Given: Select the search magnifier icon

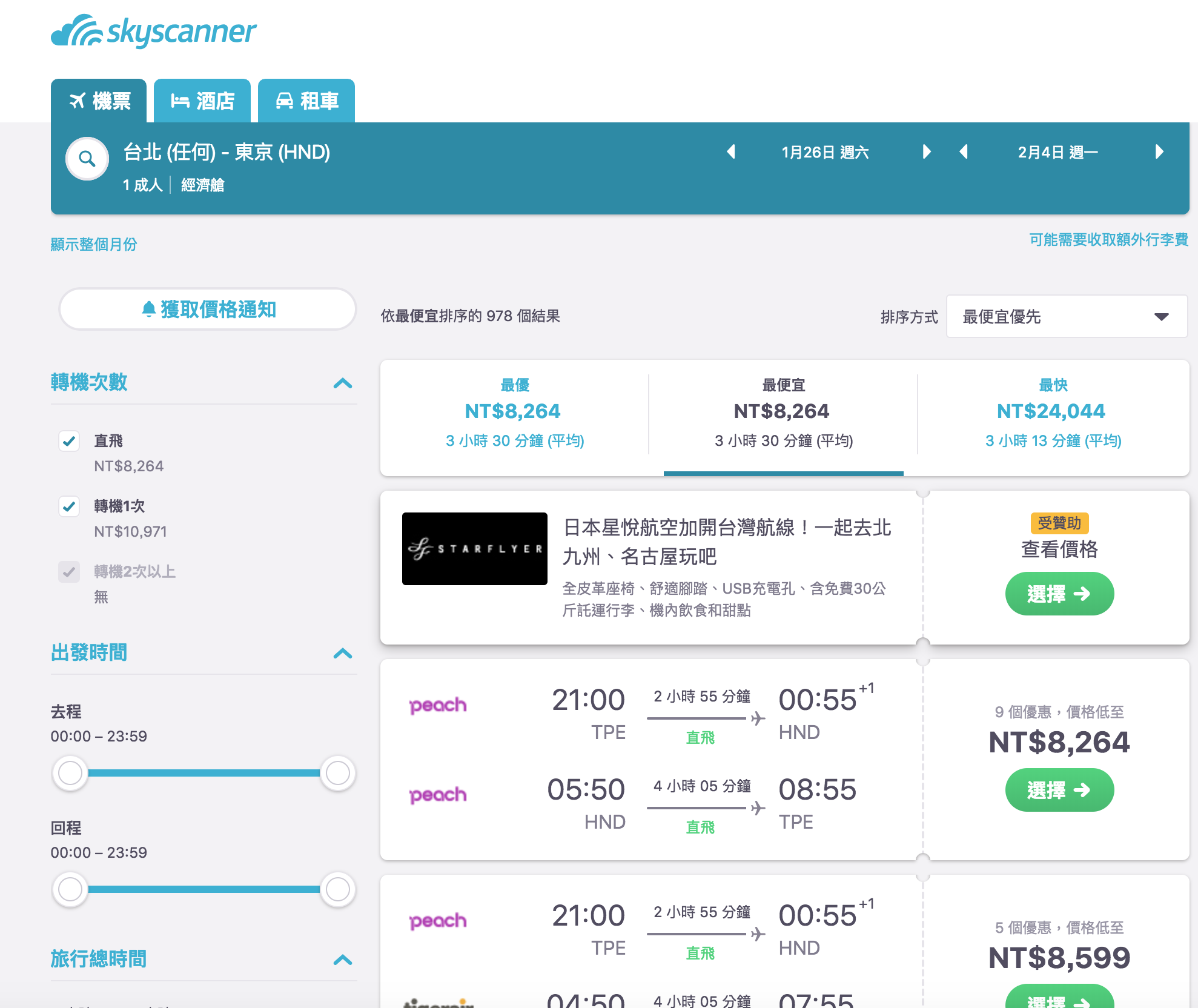Looking at the screenshot, I should (x=87, y=159).
